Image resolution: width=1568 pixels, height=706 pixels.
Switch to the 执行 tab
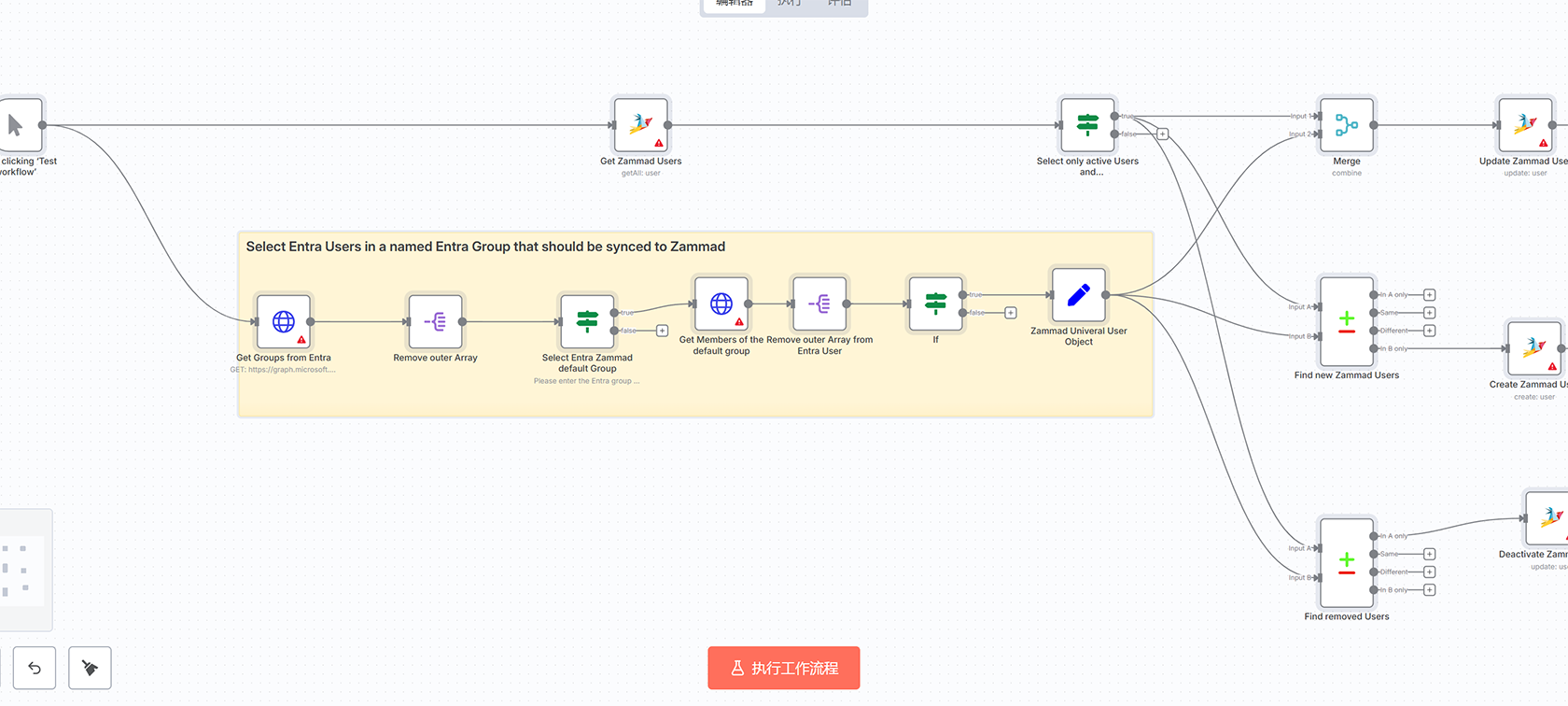[x=789, y=4]
